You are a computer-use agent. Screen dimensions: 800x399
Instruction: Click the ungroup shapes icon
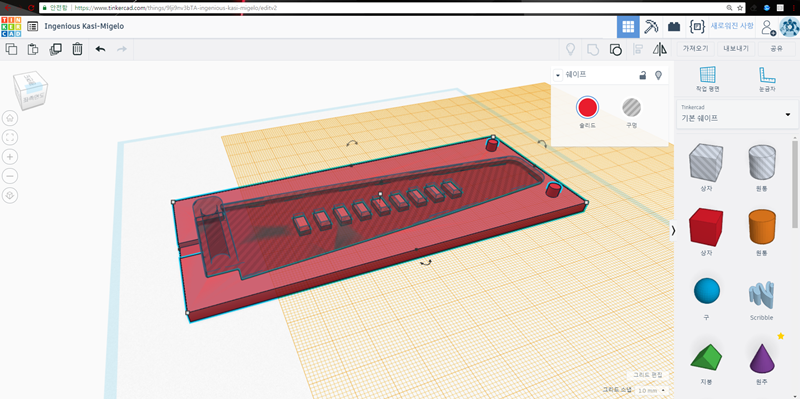click(615, 49)
